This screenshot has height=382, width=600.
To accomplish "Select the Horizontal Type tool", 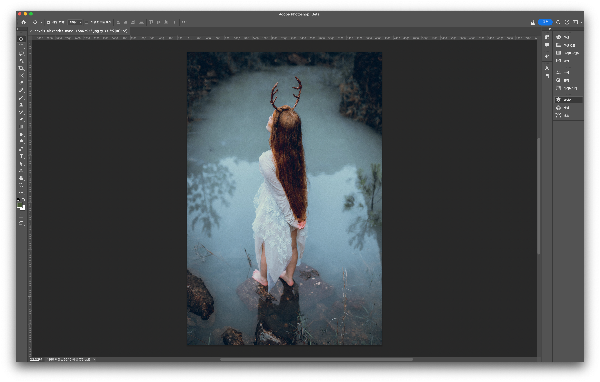I will pyautogui.click(x=21, y=156).
